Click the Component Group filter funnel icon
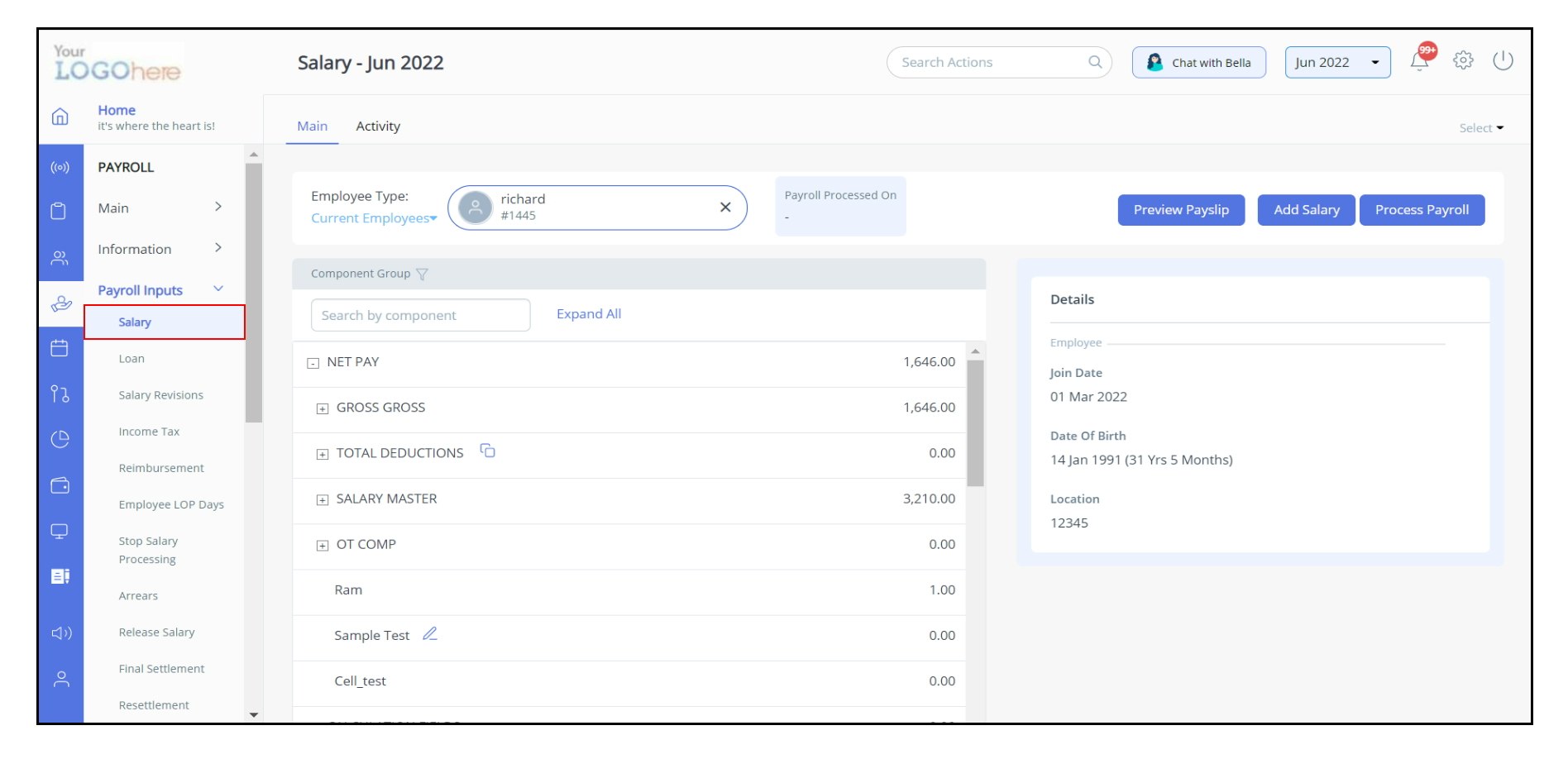Screen dimensions: 1568x759 422,274
